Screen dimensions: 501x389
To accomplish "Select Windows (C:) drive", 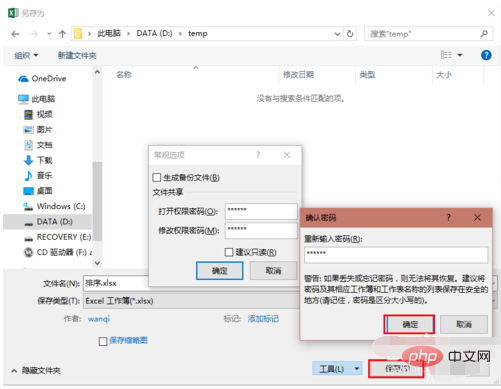I will 54,206.
